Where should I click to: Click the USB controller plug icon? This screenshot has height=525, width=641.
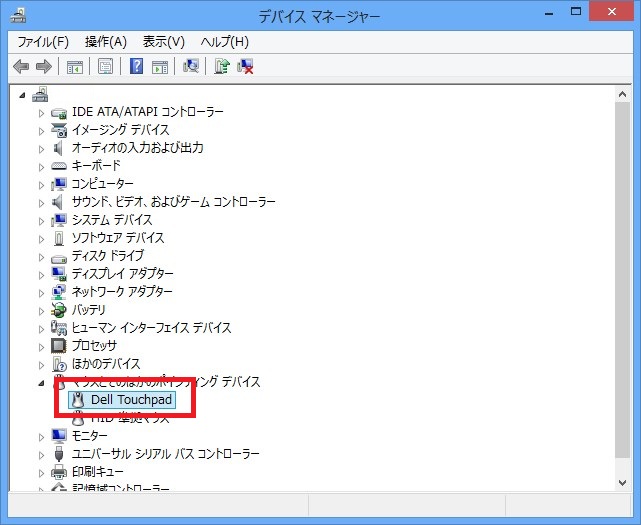(59, 454)
